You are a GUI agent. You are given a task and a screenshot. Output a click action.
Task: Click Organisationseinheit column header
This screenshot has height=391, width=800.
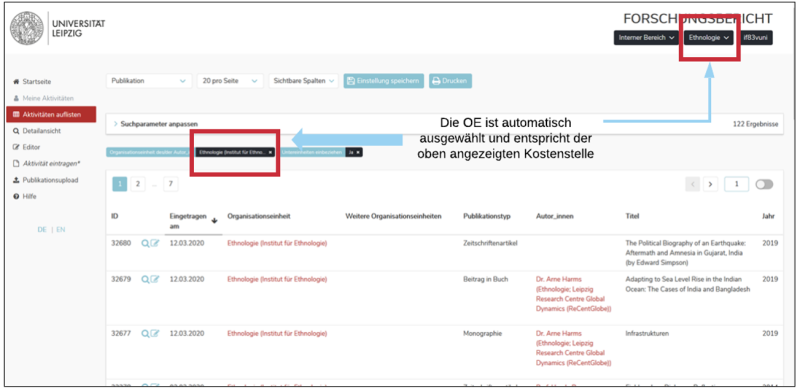[x=259, y=216]
